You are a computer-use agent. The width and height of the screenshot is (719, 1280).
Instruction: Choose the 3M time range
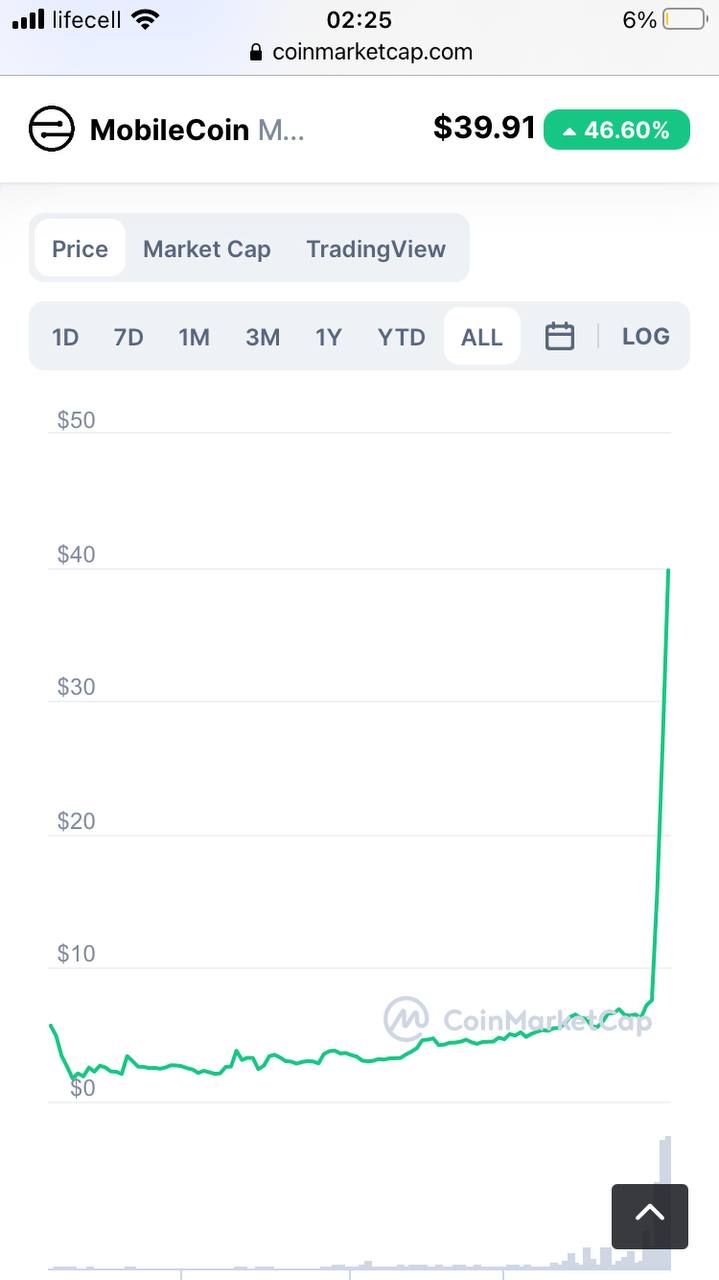click(263, 337)
